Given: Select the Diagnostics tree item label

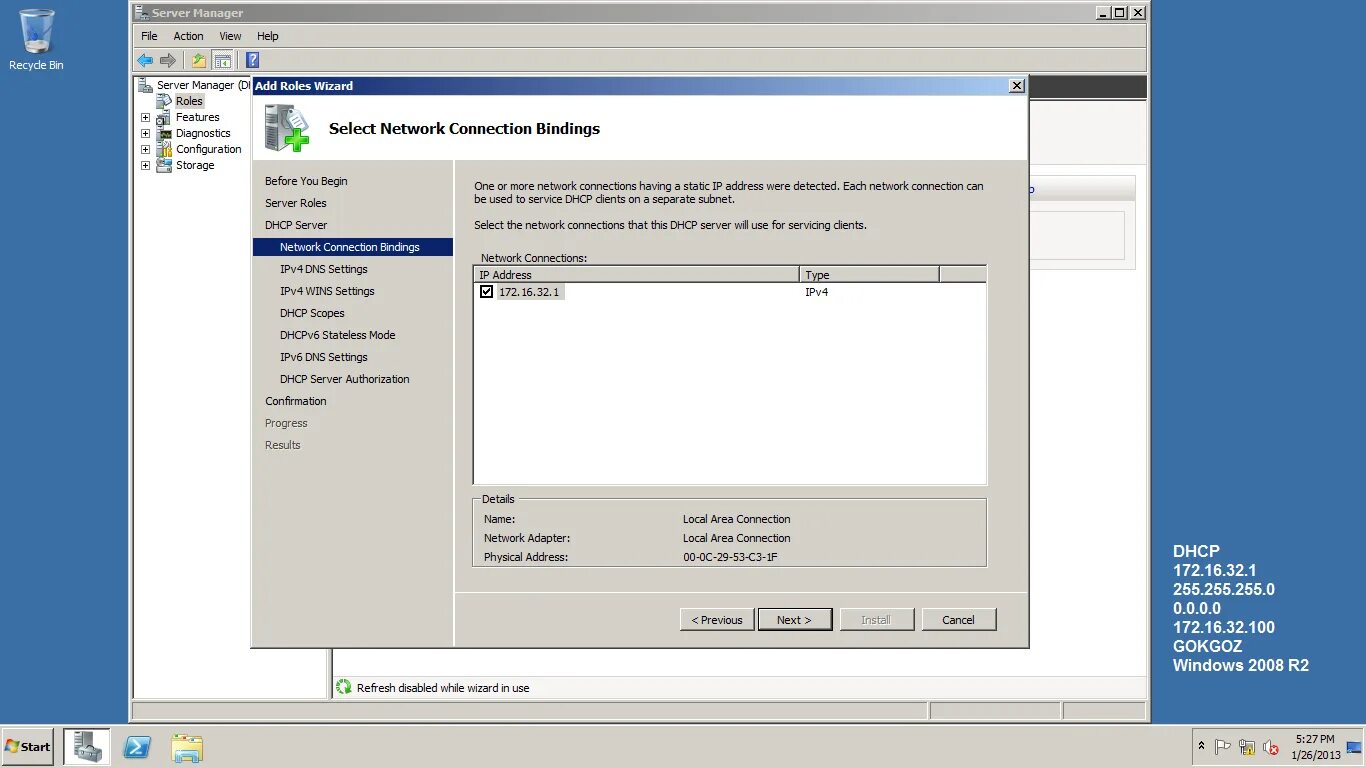Looking at the screenshot, I should [x=203, y=133].
